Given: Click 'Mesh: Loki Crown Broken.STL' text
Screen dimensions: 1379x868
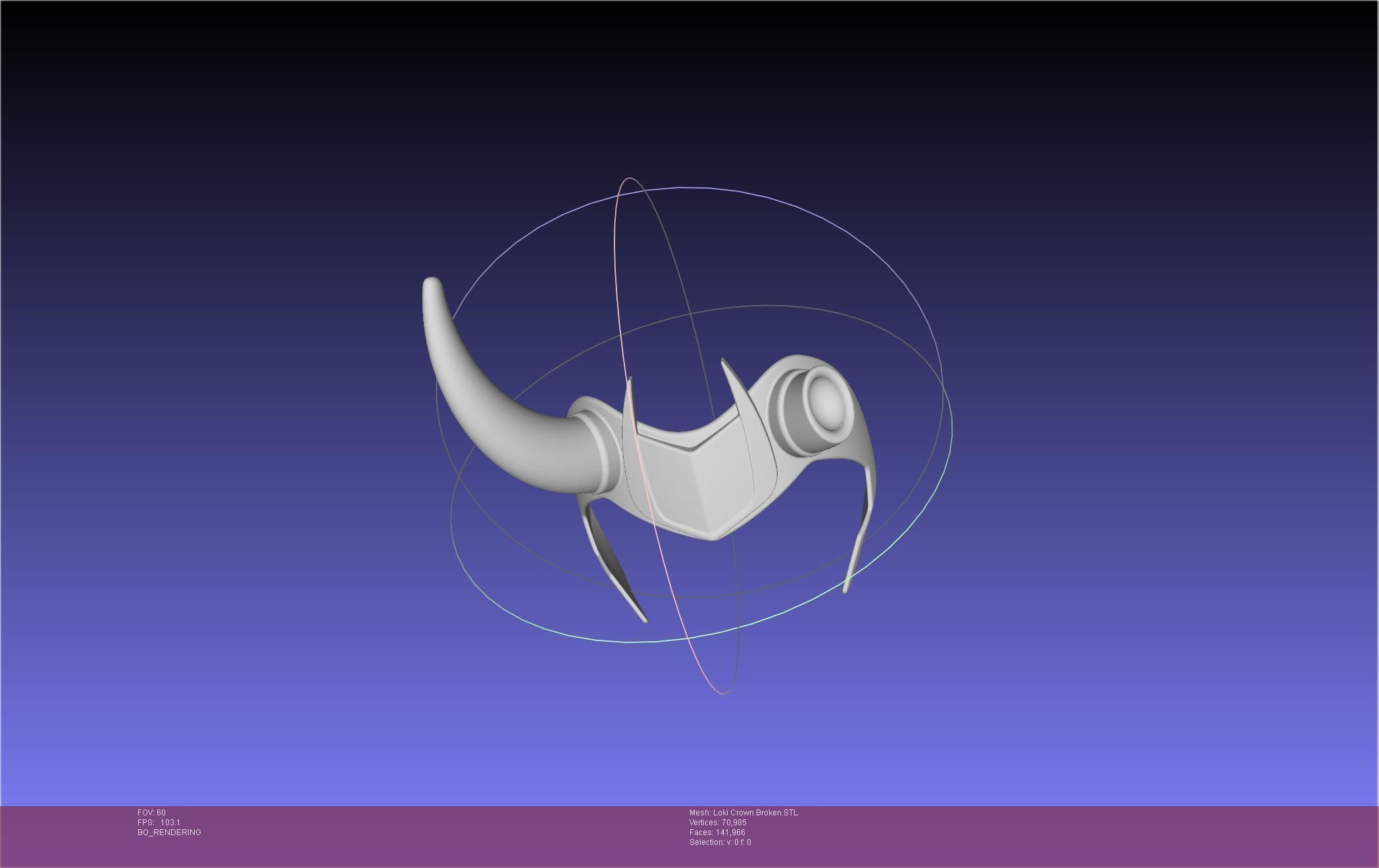Looking at the screenshot, I should point(743,813).
